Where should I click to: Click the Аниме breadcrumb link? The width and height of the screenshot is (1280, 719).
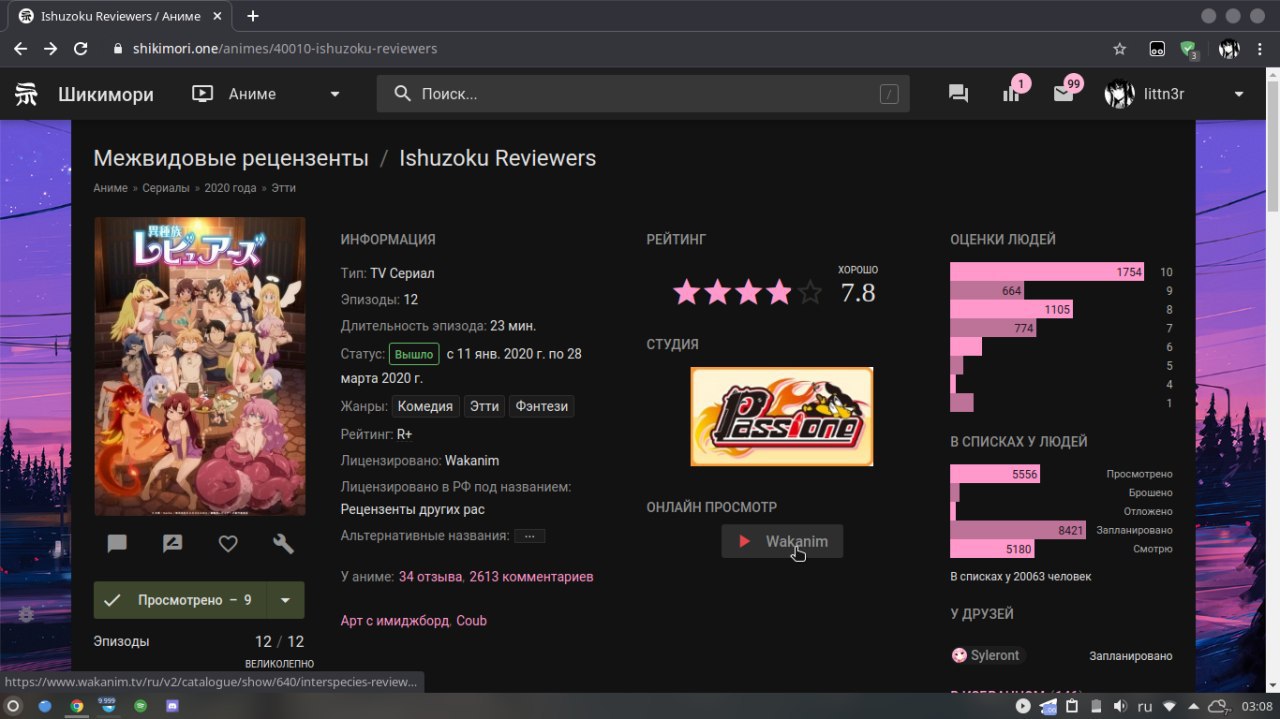pos(110,188)
